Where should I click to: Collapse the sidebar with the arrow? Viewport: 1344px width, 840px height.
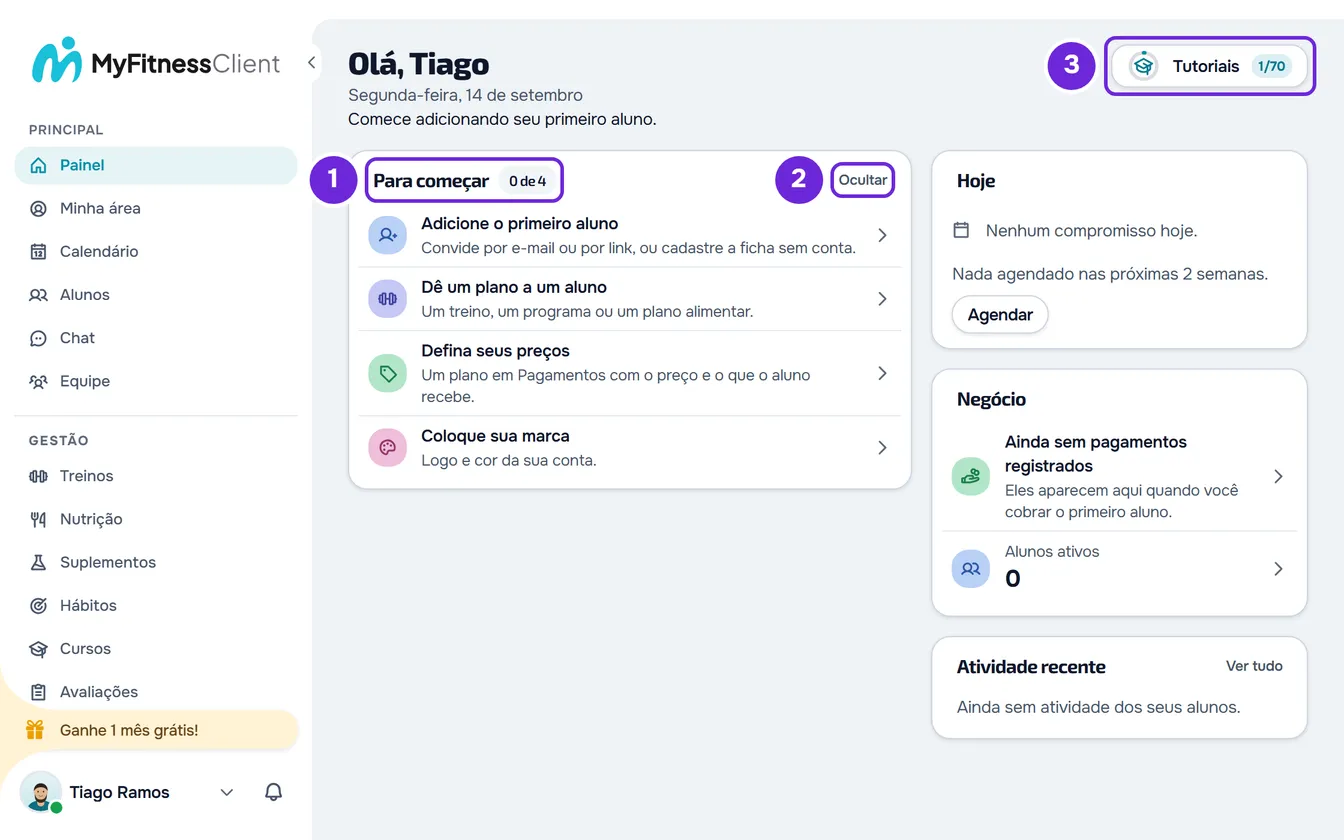pos(311,62)
